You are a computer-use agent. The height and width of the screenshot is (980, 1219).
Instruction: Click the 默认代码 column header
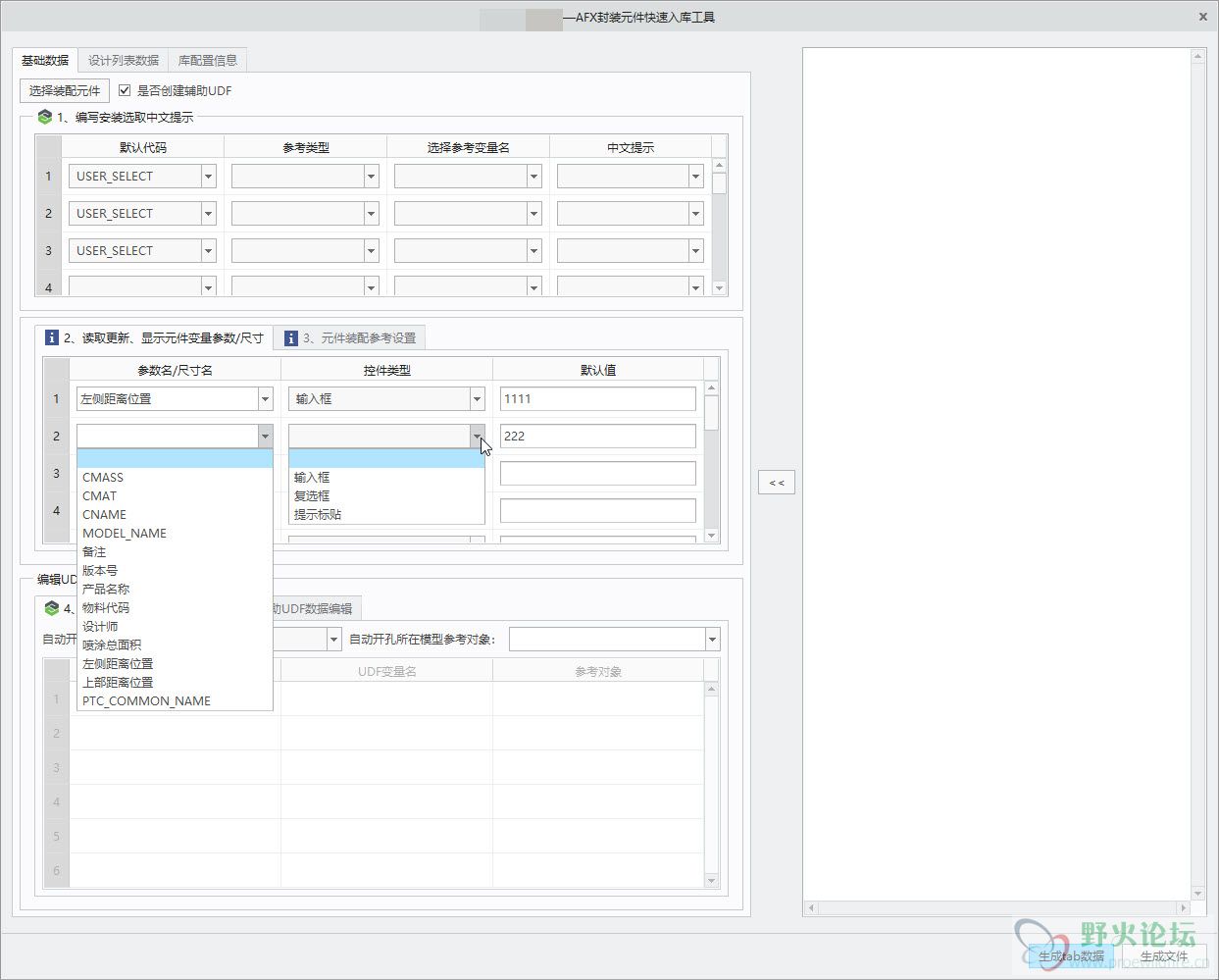(143, 147)
